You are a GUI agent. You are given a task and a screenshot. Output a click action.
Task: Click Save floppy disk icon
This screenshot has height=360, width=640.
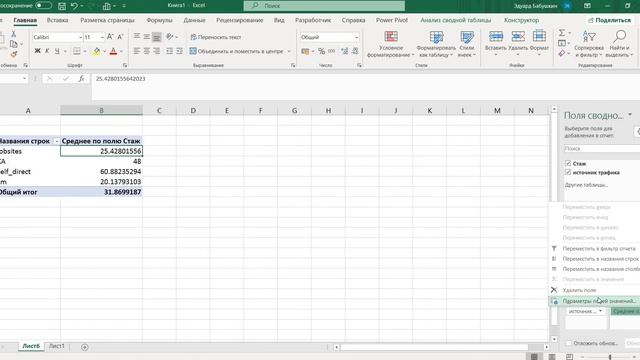[x=62, y=6]
